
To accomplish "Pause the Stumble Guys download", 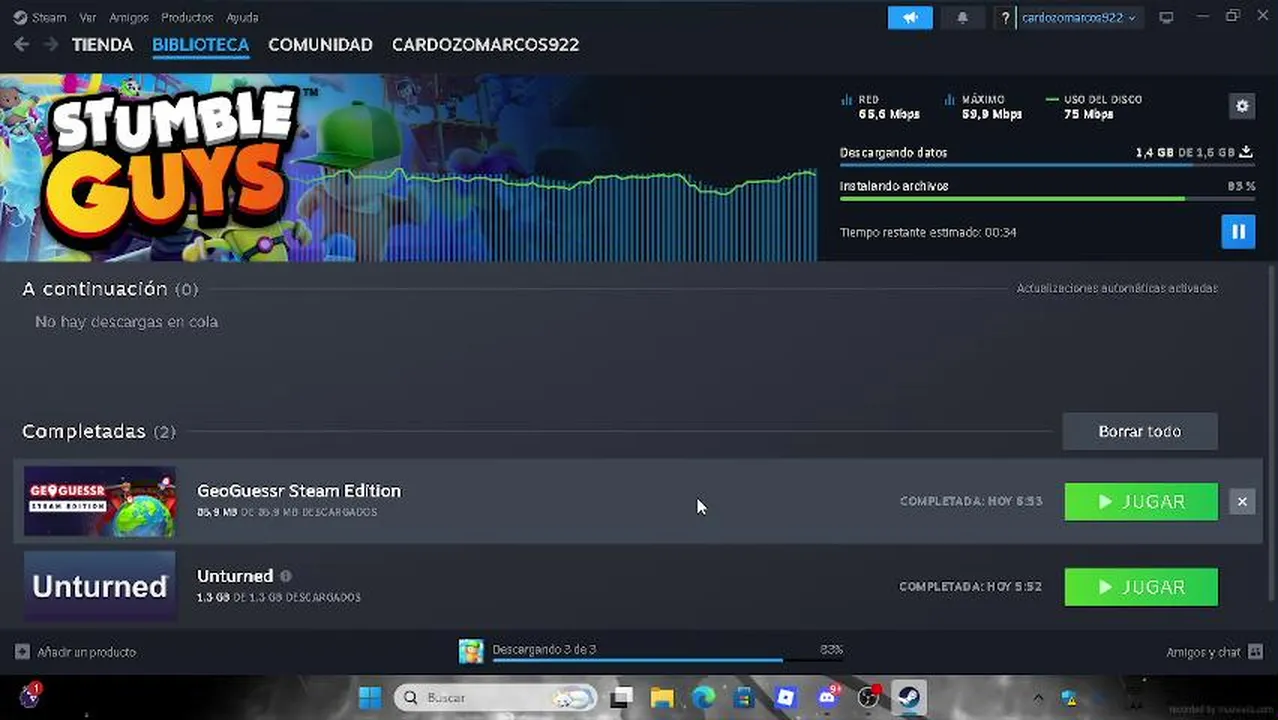I will [x=1238, y=232].
